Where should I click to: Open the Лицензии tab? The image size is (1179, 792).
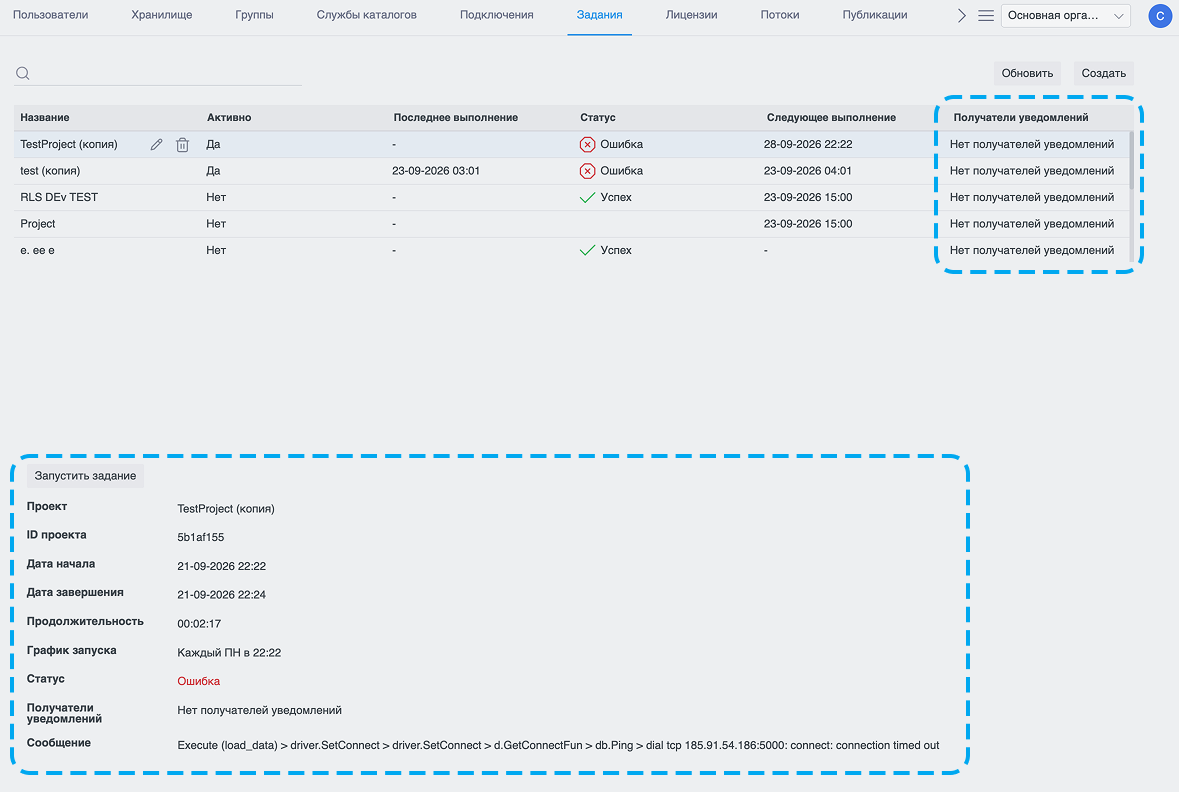coord(691,15)
